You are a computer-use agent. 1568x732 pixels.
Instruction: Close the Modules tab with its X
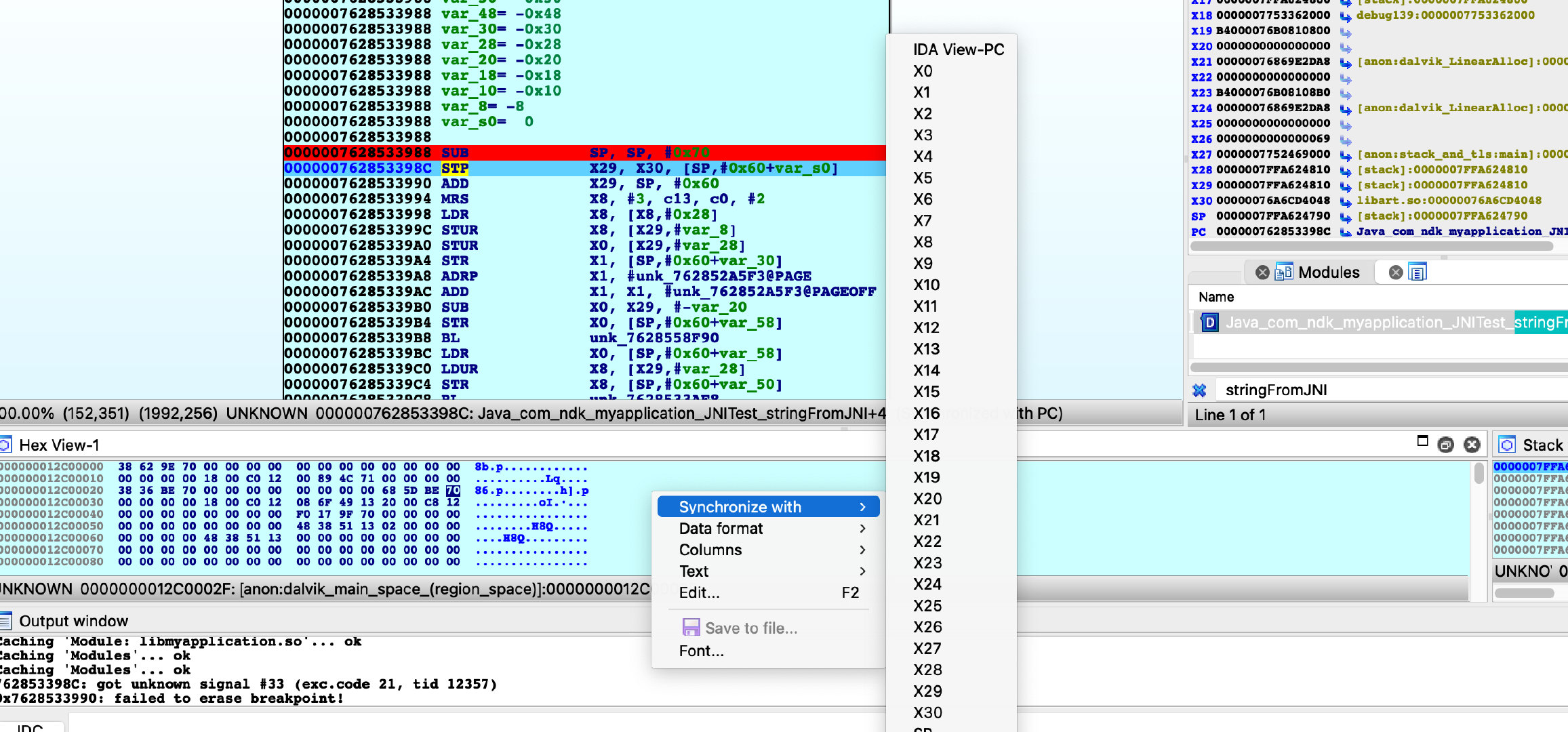(x=1262, y=272)
